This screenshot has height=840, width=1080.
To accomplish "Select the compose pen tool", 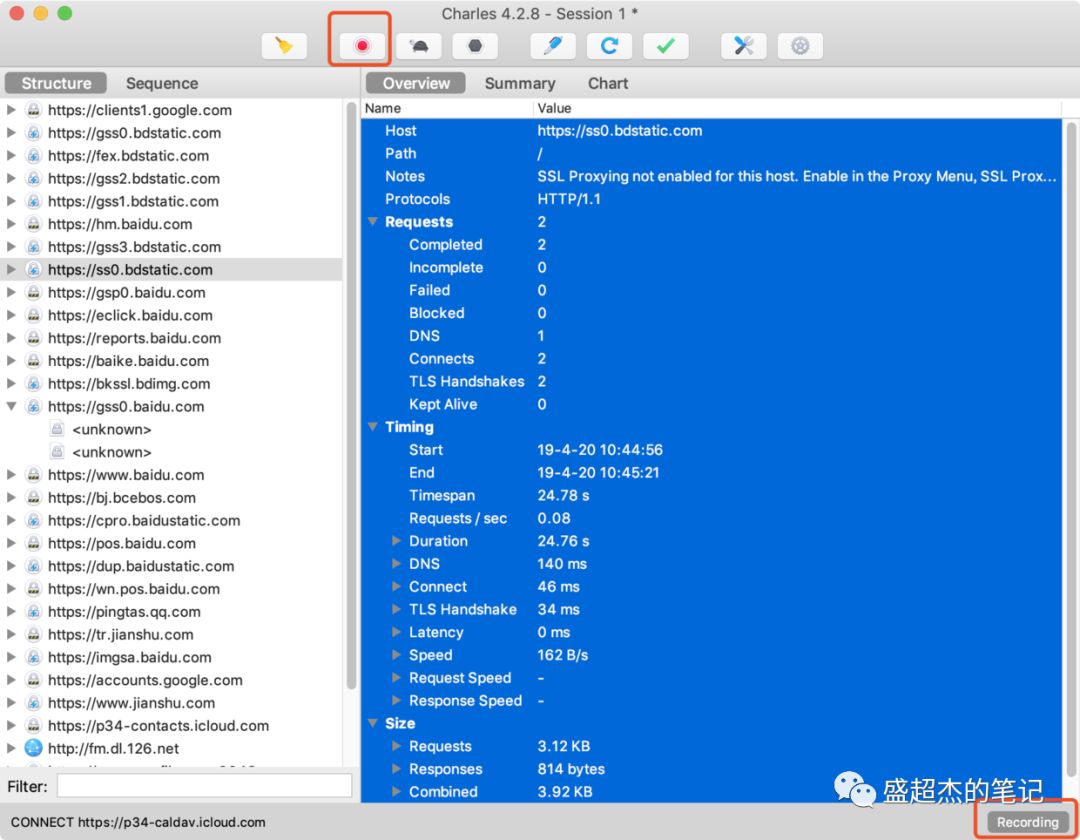I will pos(552,46).
